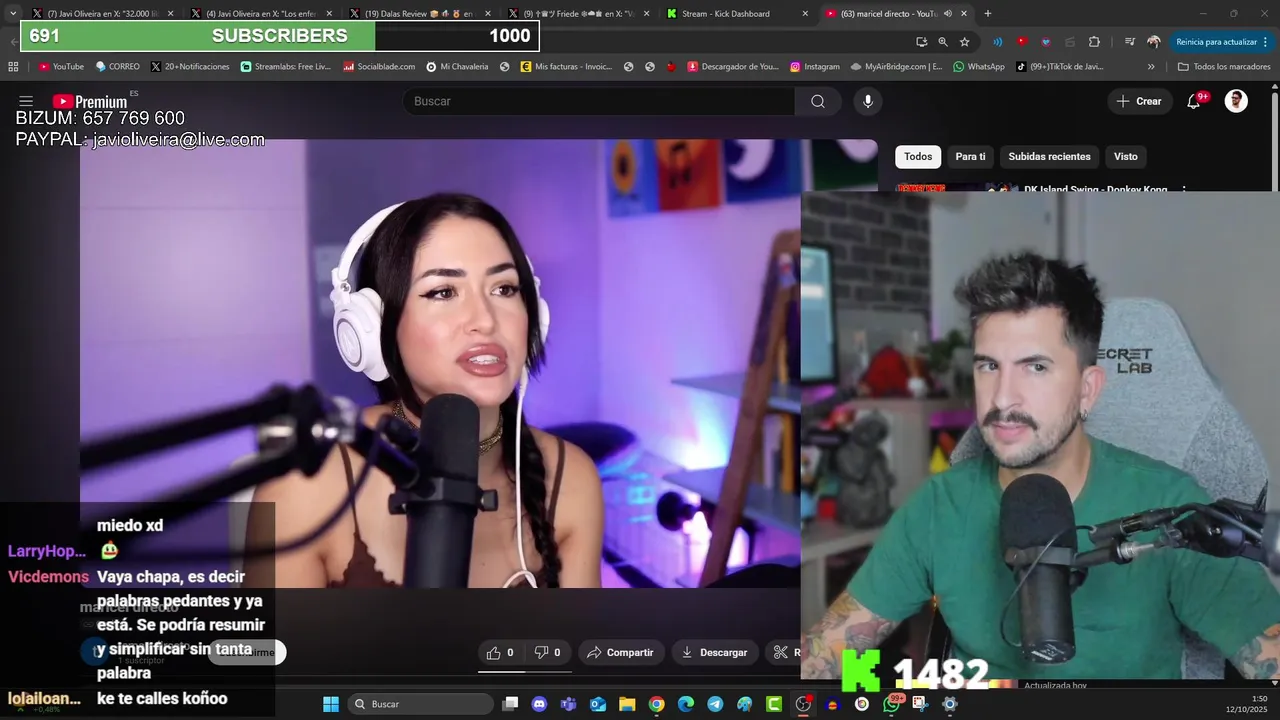The width and height of the screenshot is (1280, 720).
Task: Open the Instagram bookmark
Action: click(814, 67)
